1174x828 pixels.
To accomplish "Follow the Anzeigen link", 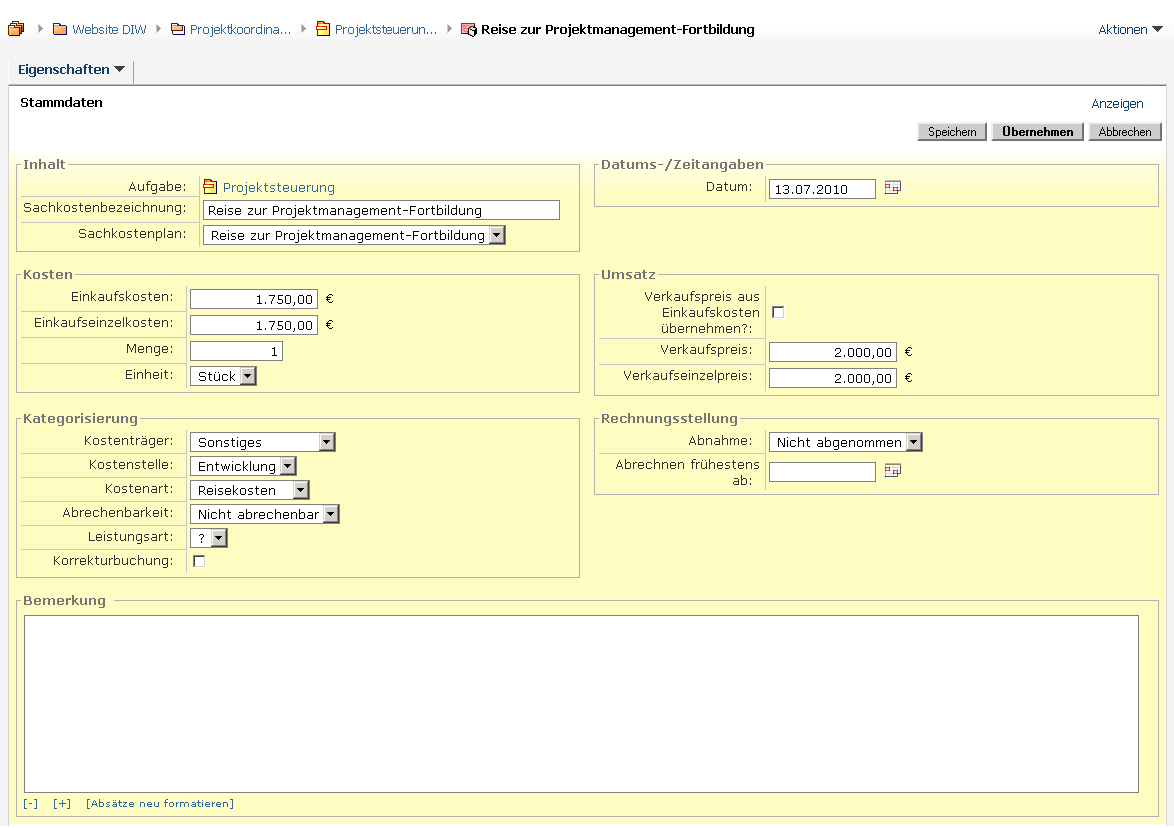I will (x=1117, y=104).
